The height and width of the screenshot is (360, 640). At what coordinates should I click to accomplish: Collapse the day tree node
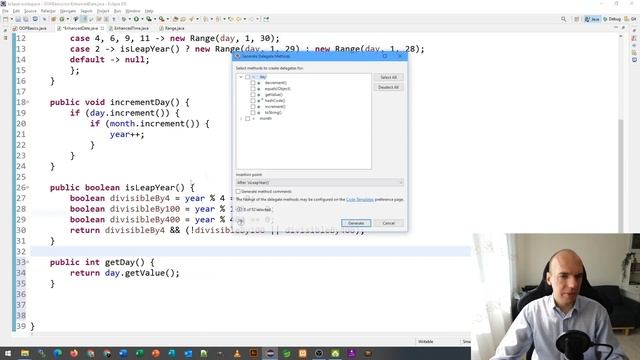pyautogui.click(x=241, y=77)
